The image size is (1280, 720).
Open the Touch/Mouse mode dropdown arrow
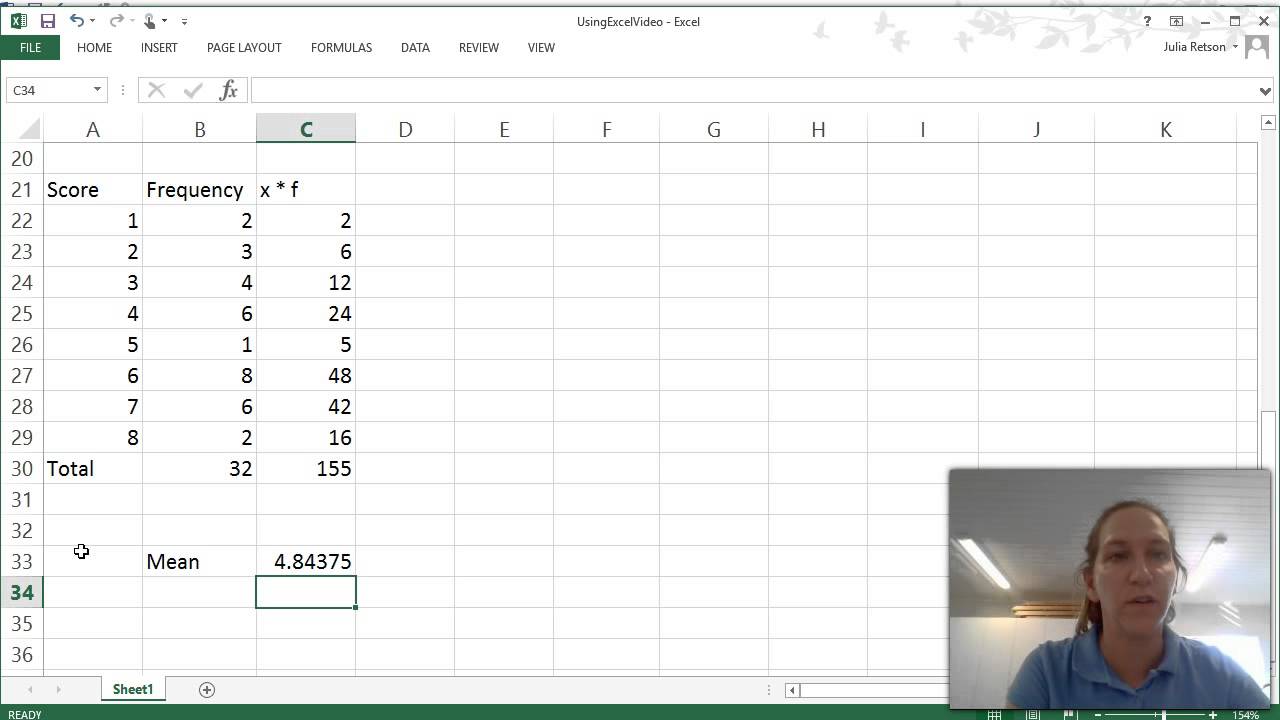[x=165, y=21]
